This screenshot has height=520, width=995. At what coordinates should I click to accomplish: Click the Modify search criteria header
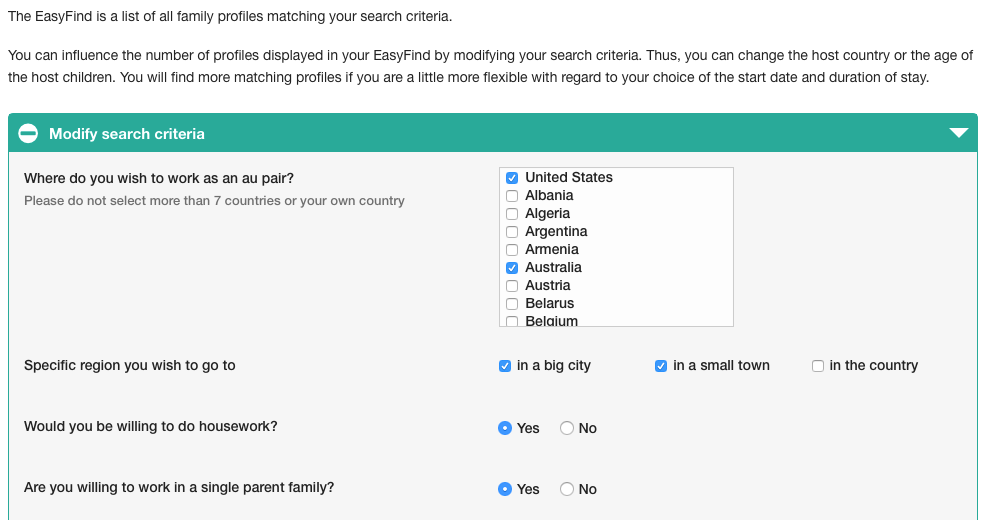pyautogui.click(x=493, y=133)
